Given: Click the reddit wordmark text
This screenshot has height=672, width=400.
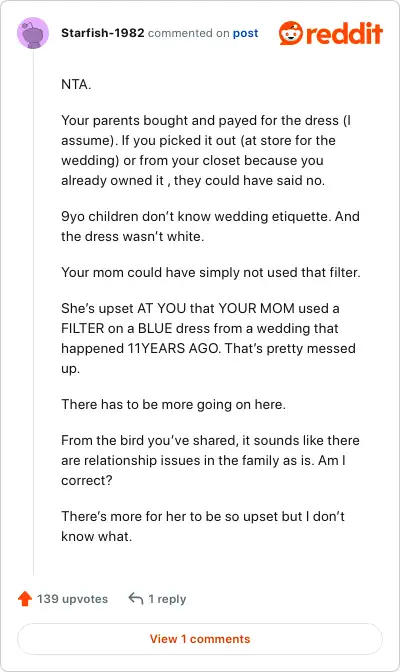Looking at the screenshot, I should [x=344, y=33].
